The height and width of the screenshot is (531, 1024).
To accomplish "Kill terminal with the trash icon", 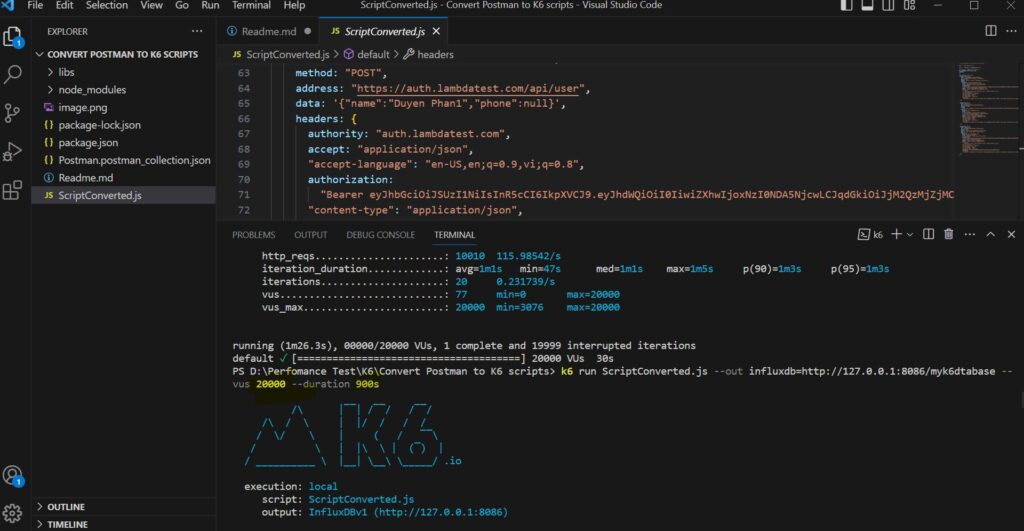I will [949, 234].
